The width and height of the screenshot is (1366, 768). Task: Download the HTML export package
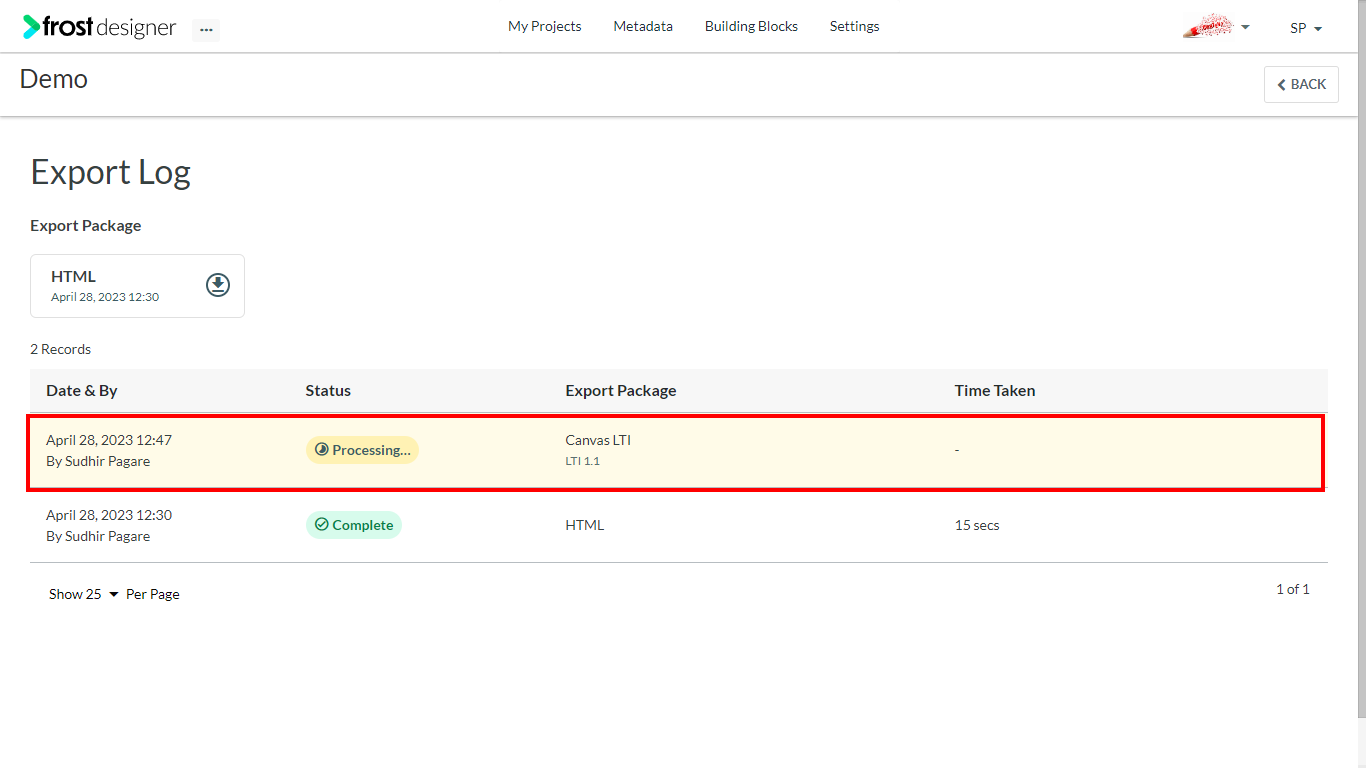pyautogui.click(x=218, y=285)
